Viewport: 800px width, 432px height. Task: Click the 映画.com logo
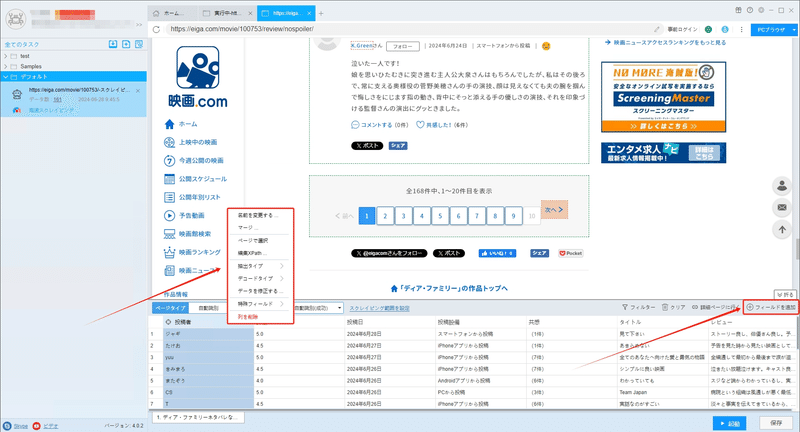198,77
